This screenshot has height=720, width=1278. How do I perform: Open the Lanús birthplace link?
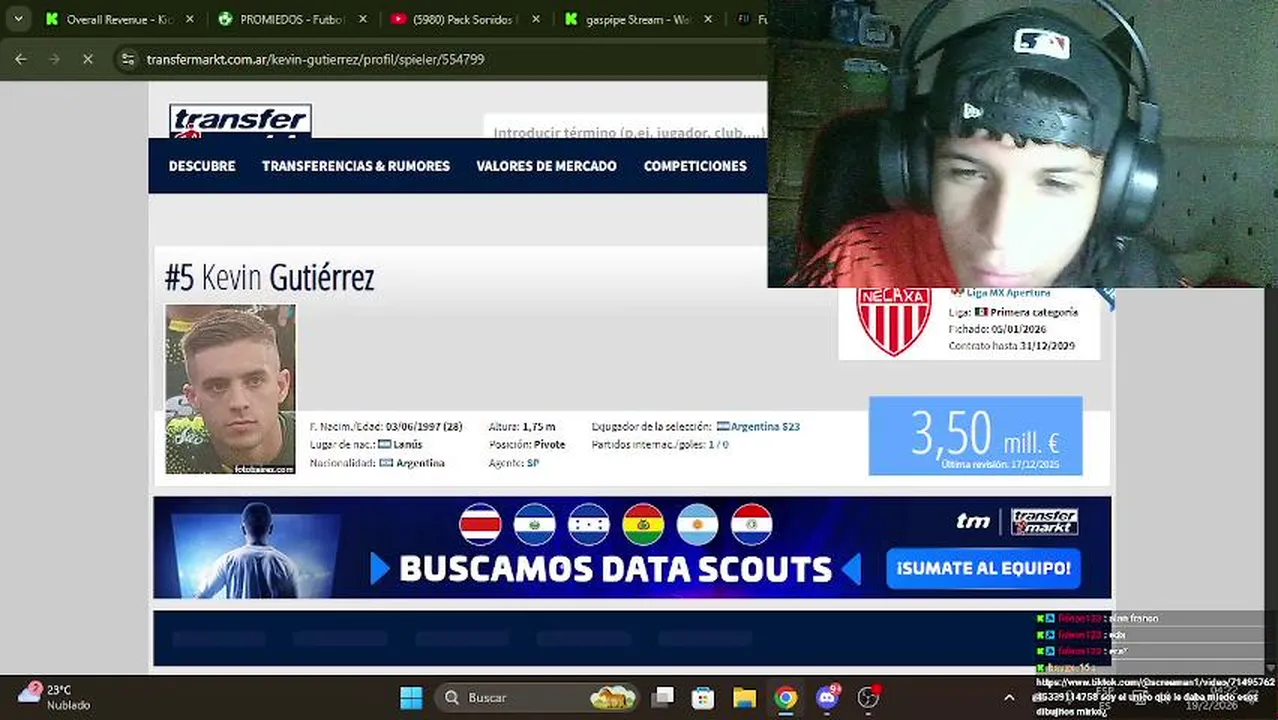pos(407,444)
